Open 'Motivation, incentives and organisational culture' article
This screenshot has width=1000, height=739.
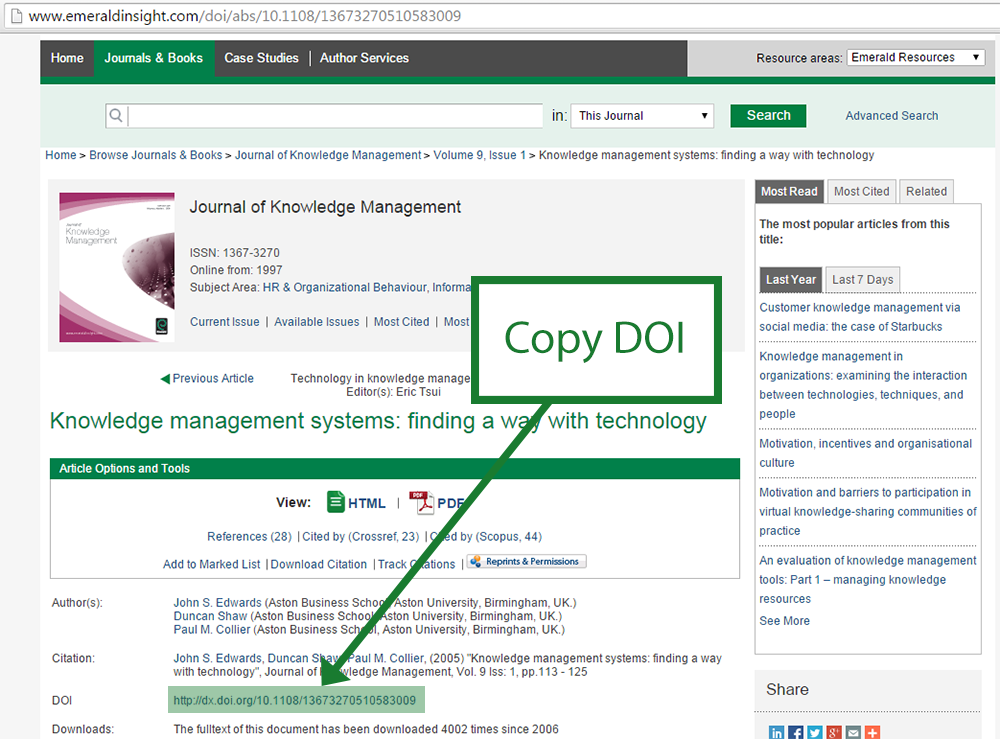click(865, 453)
